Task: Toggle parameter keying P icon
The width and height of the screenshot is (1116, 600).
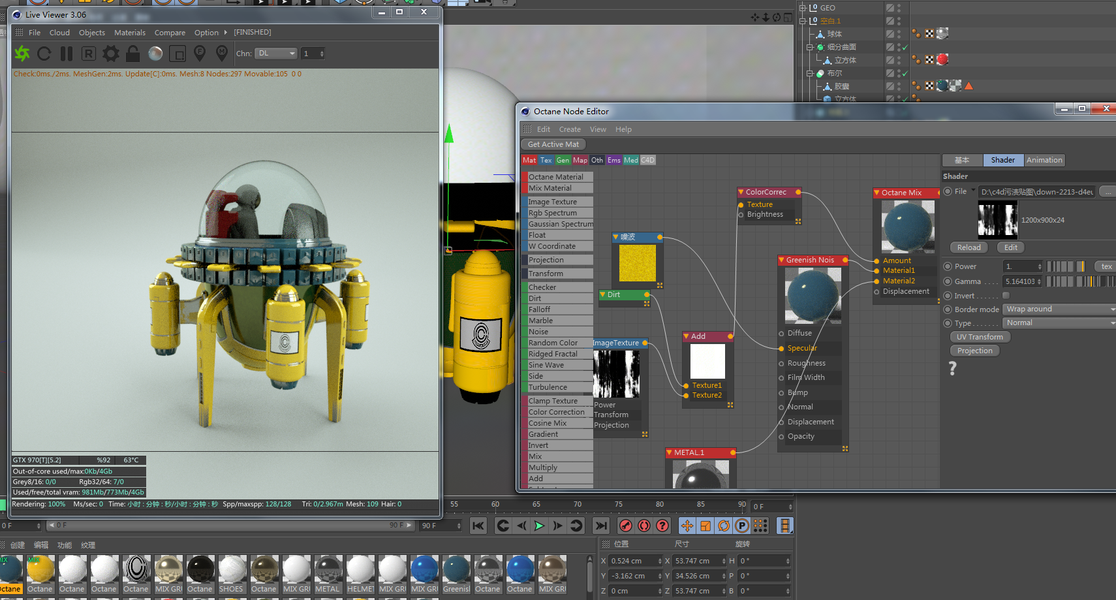Action: click(x=742, y=525)
